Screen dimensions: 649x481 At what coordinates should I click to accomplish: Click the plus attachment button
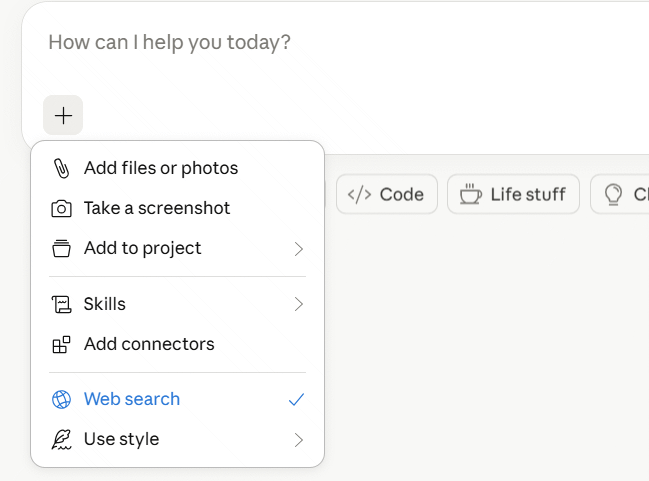coord(63,116)
